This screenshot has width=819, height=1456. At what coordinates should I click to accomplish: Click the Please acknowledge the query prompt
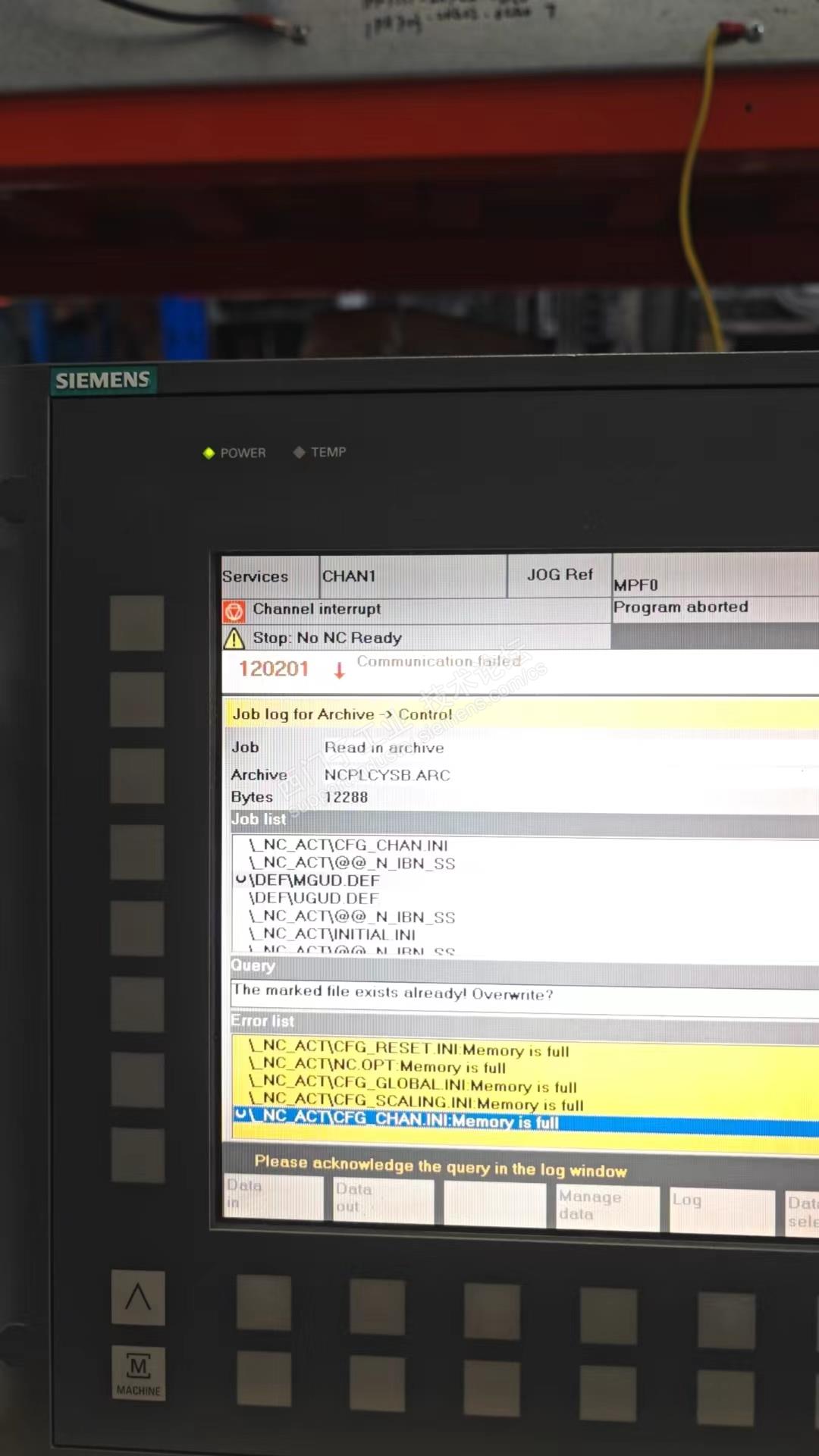pos(441,1166)
